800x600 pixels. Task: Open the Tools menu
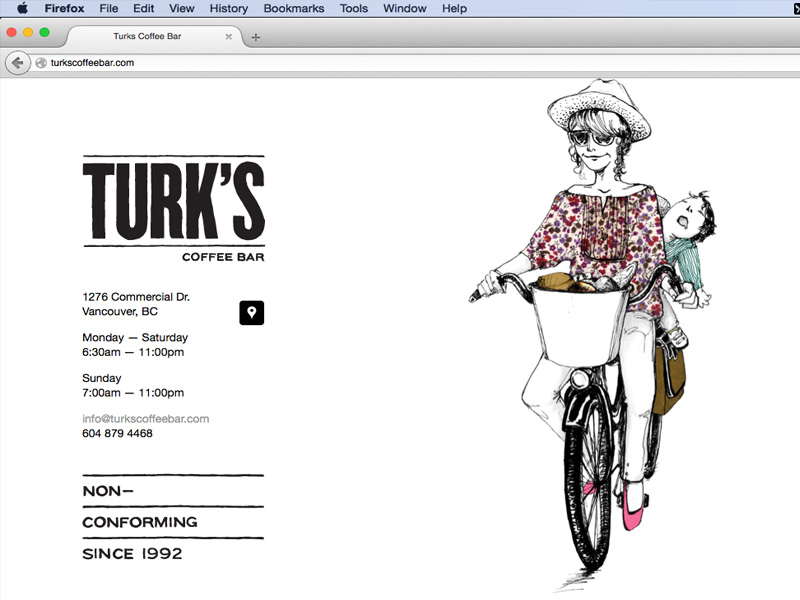[354, 8]
